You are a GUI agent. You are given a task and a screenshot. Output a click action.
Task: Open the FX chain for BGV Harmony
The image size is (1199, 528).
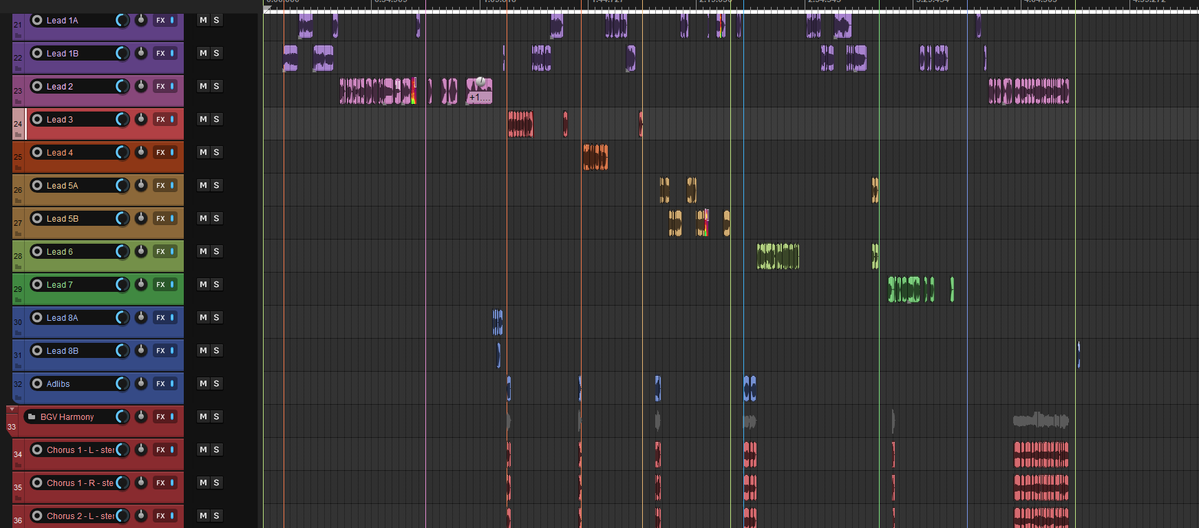point(161,417)
